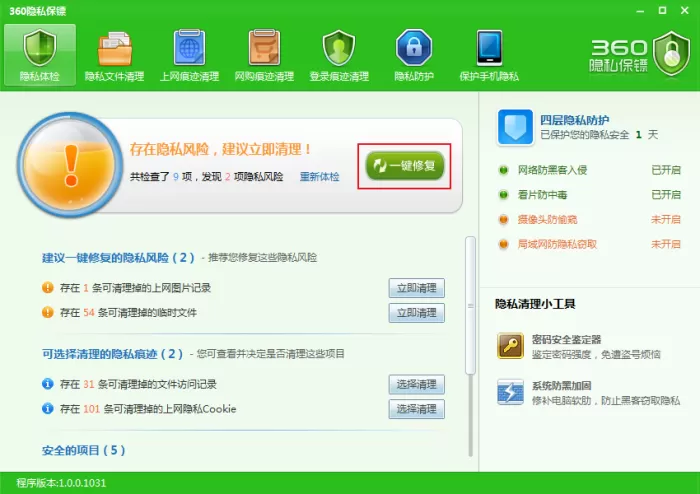The height and width of the screenshot is (494, 700).
Task: Switch to 上网痕迹清理 browsing traces tab
Action: click(189, 55)
